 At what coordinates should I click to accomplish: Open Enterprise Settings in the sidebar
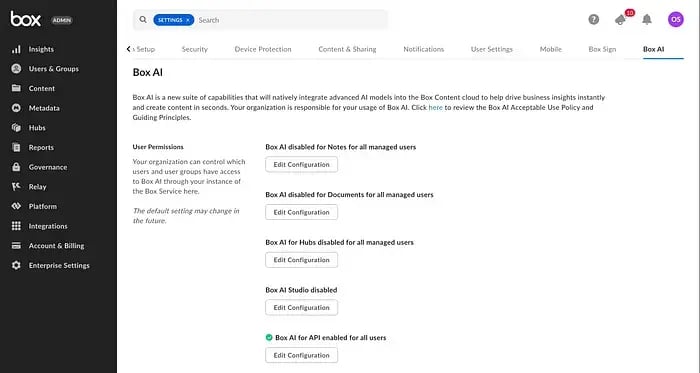59,265
